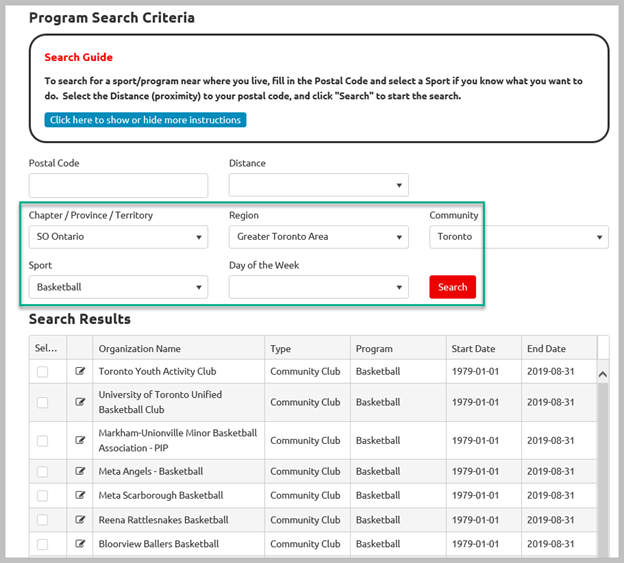The width and height of the screenshot is (624, 563).
Task: Select Meta Scarborough Basketball name
Action: [161, 495]
